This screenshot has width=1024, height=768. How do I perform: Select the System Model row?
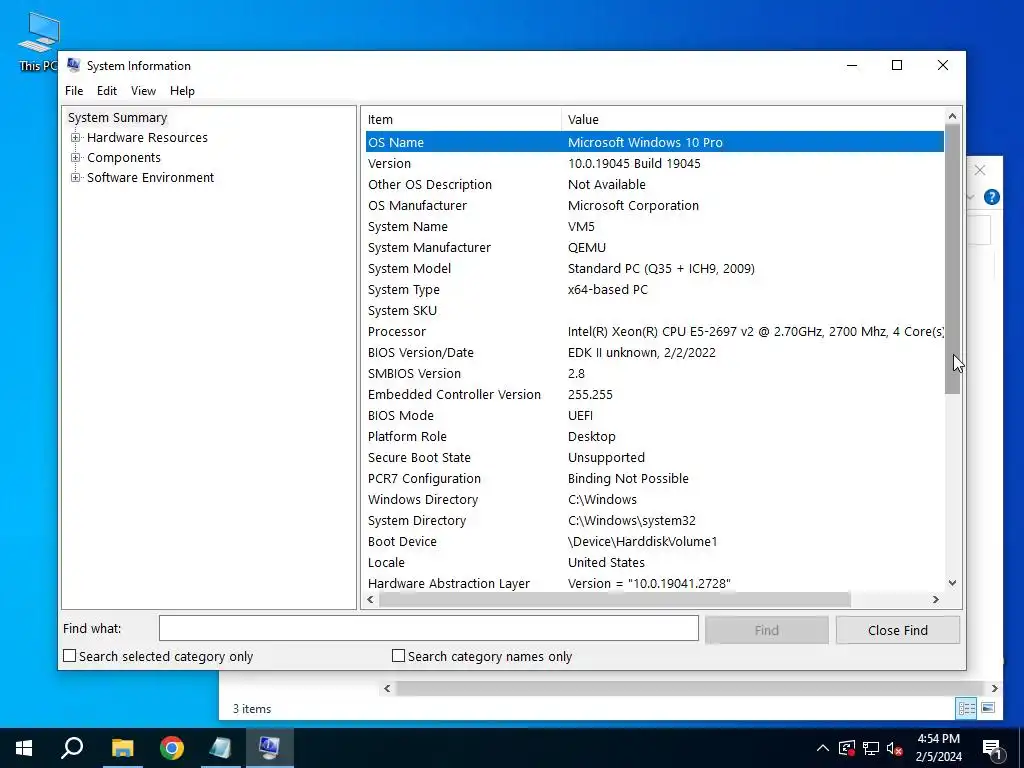point(654,268)
